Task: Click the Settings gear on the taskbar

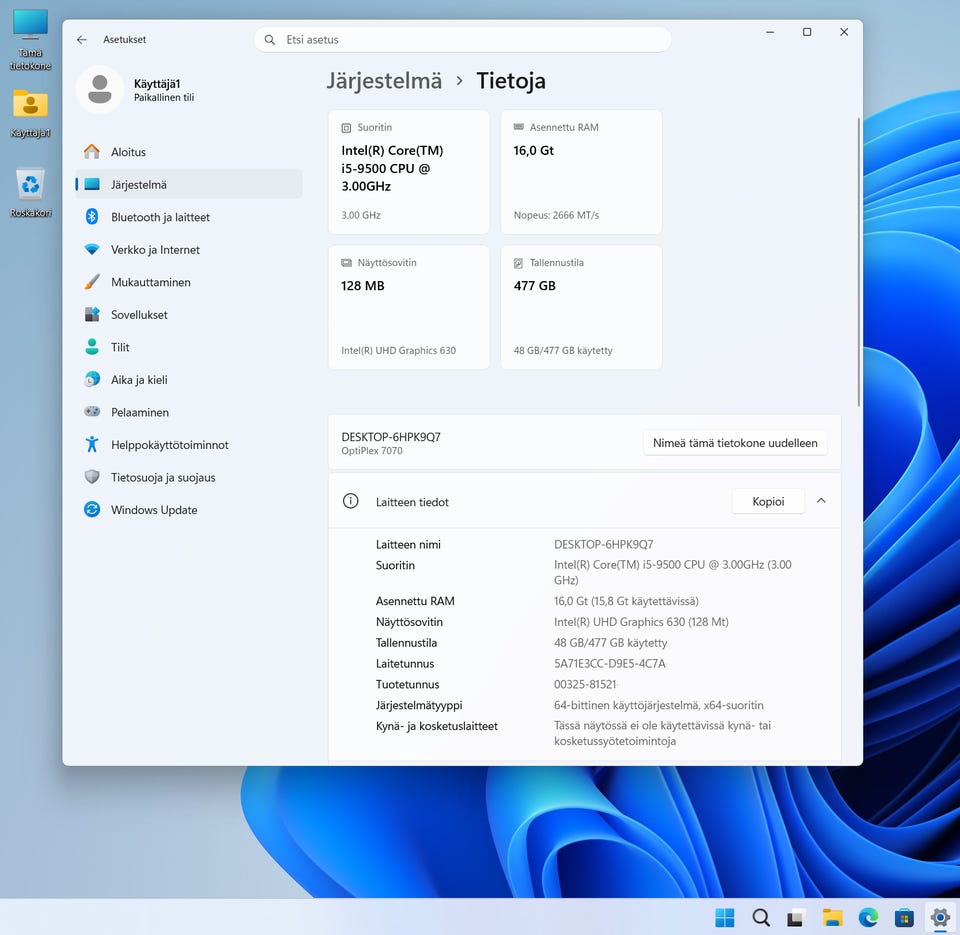Action: point(940,918)
